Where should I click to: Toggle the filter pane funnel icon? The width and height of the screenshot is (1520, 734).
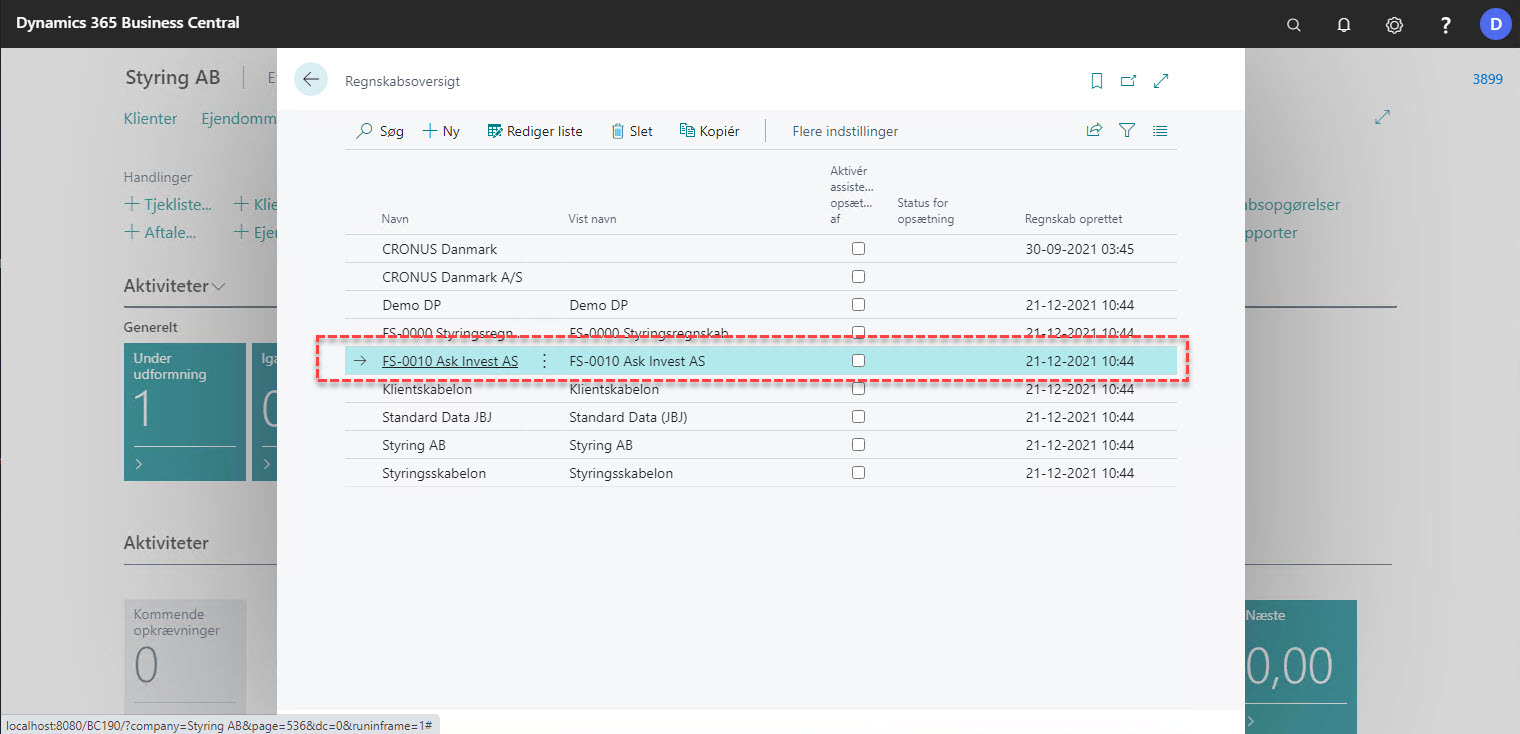[x=1127, y=130]
